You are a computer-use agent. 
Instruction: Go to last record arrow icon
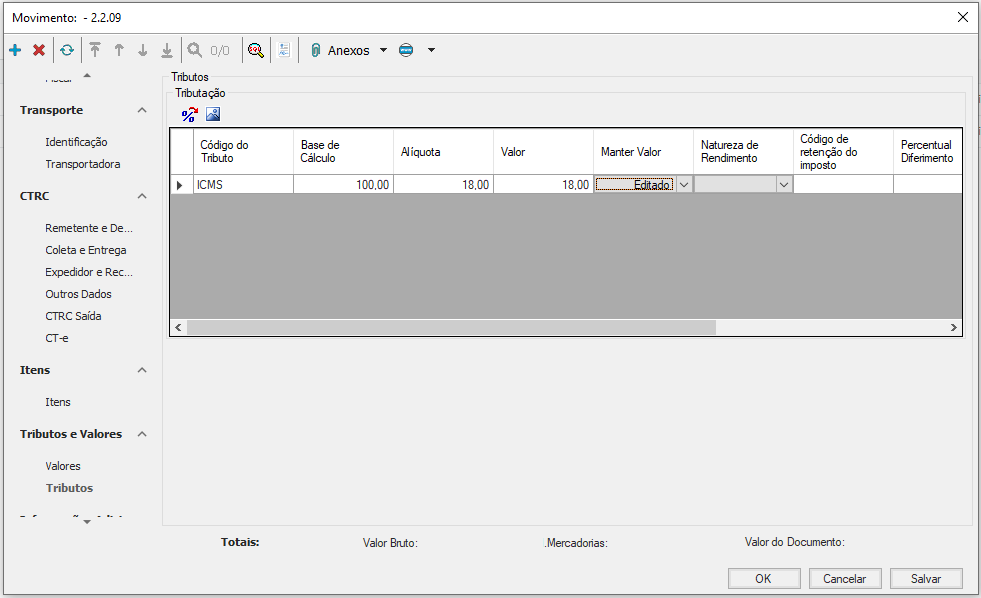tap(166, 50)
